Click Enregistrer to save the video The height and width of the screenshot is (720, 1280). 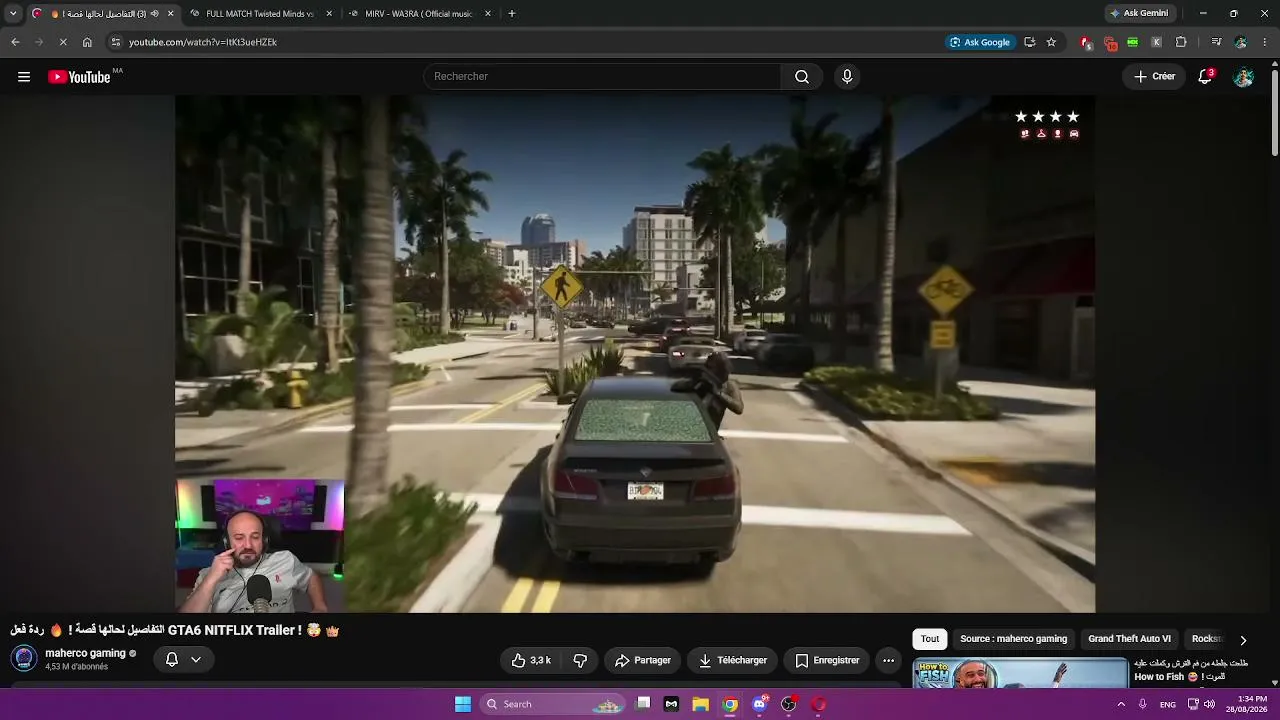pos(827,660)
